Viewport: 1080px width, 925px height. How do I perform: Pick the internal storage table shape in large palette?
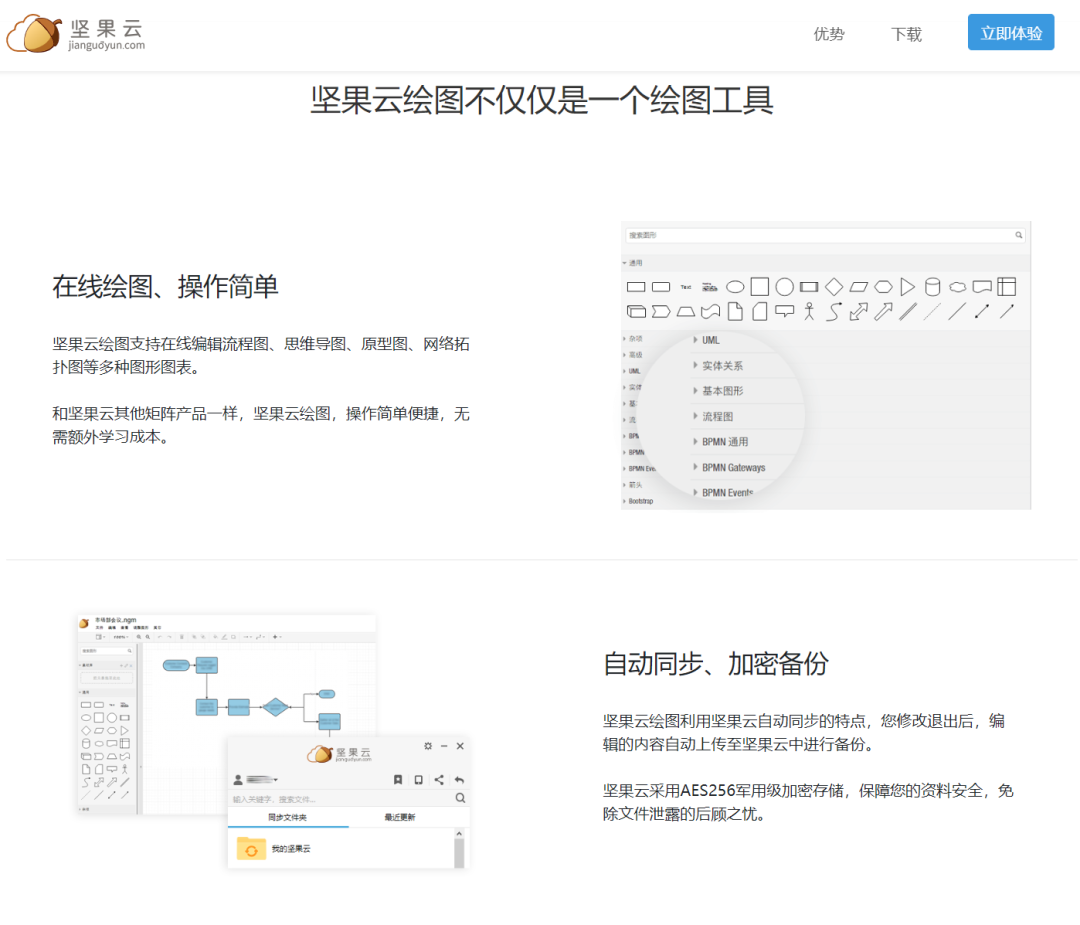[1006, 287]
